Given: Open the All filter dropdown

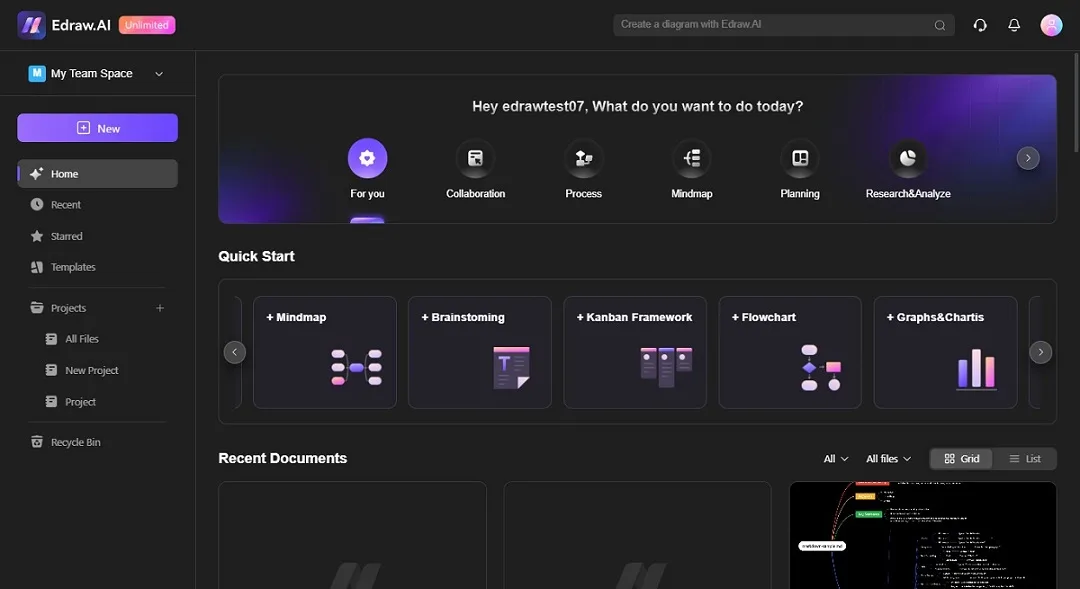Looking at the screenshot, I should [x=835, y=459].
